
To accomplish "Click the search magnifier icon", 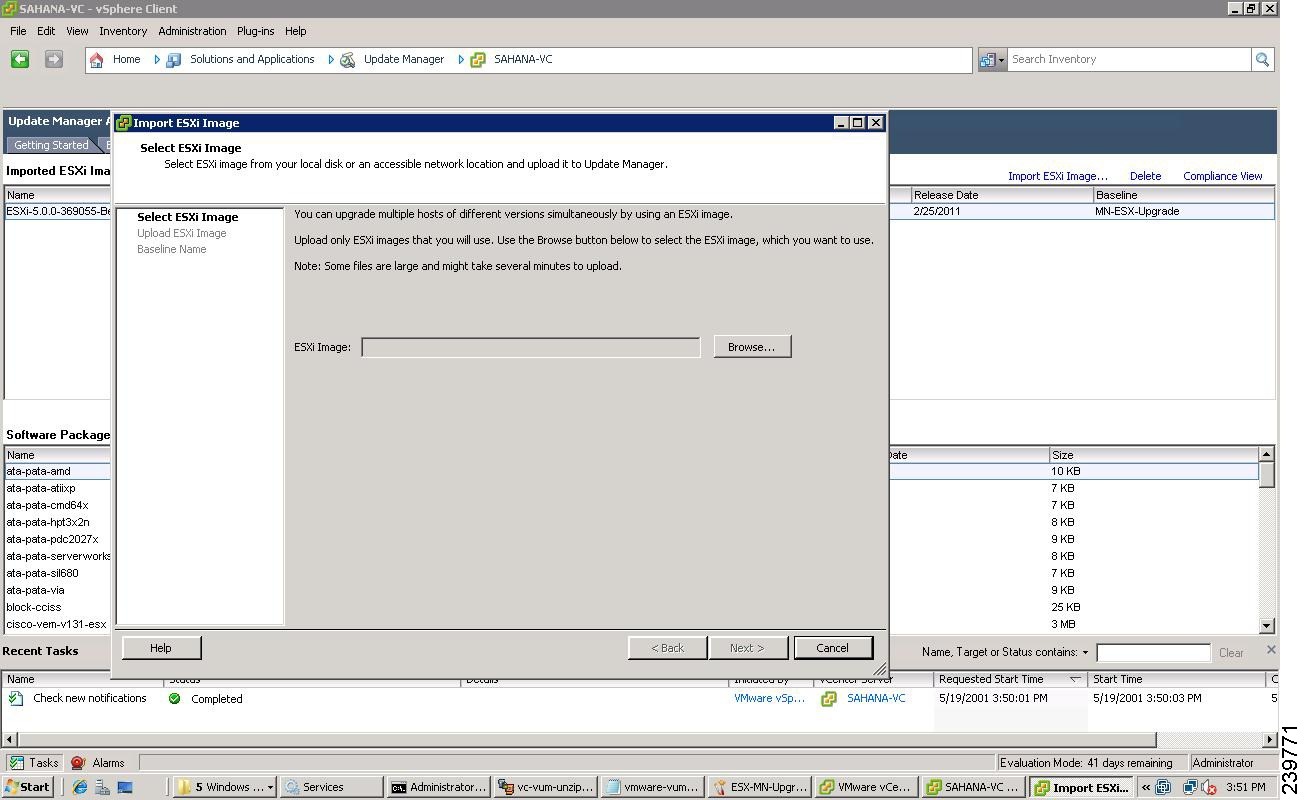I will (x=1262, y=60).
